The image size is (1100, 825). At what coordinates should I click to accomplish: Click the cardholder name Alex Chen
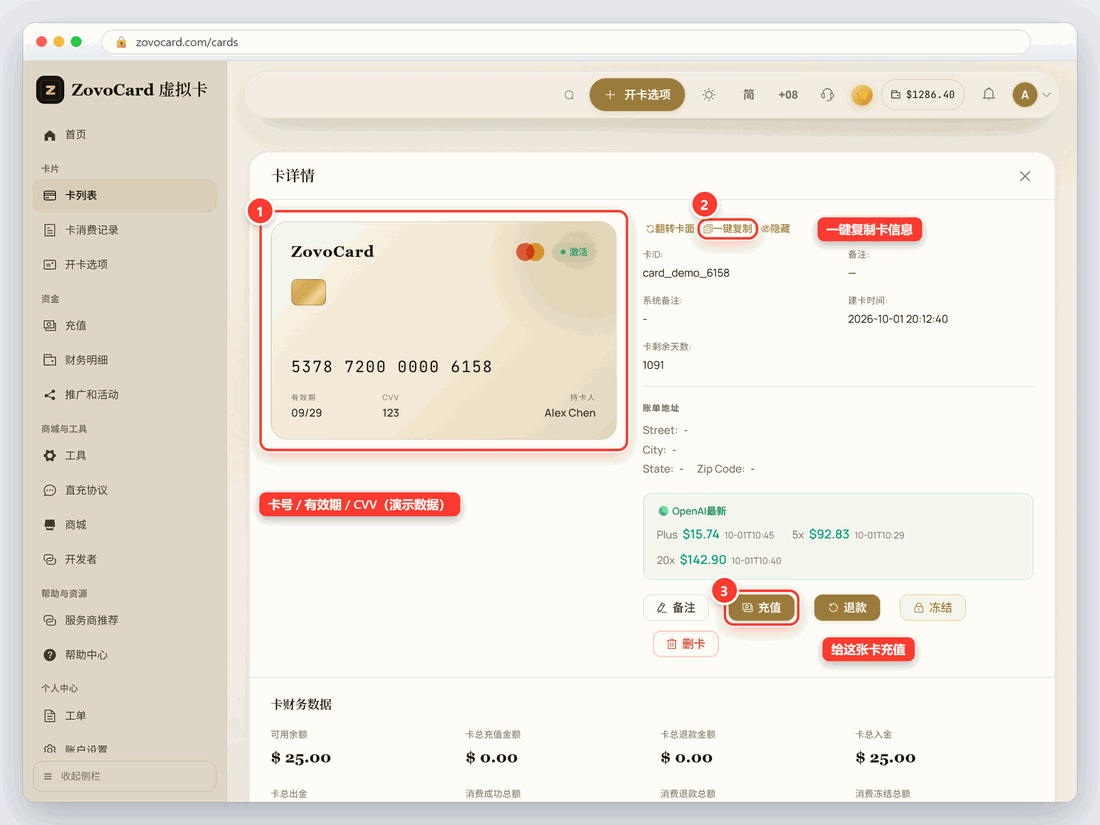570,413
